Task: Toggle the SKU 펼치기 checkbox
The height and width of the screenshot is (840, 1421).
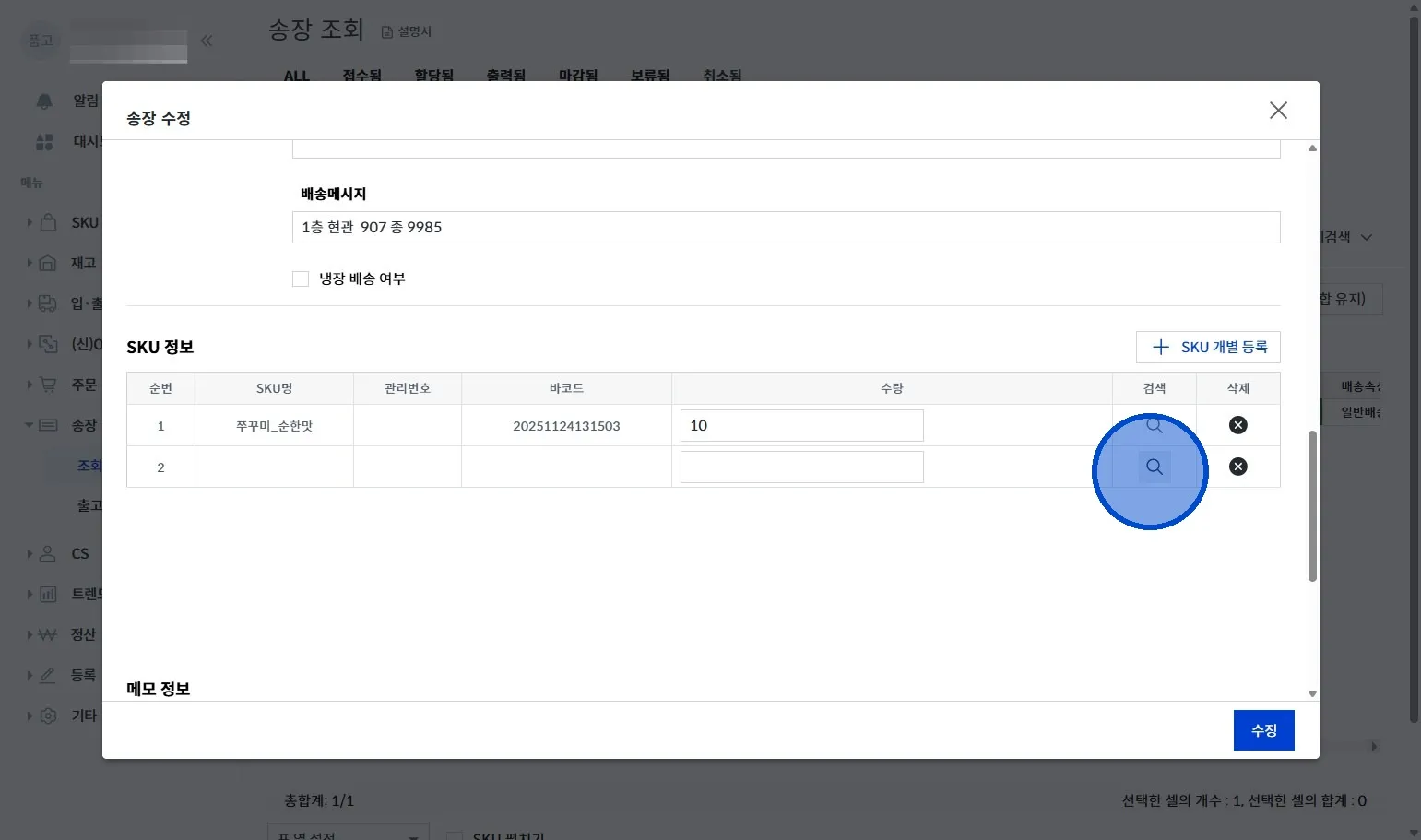Action: tap(454, 835)
